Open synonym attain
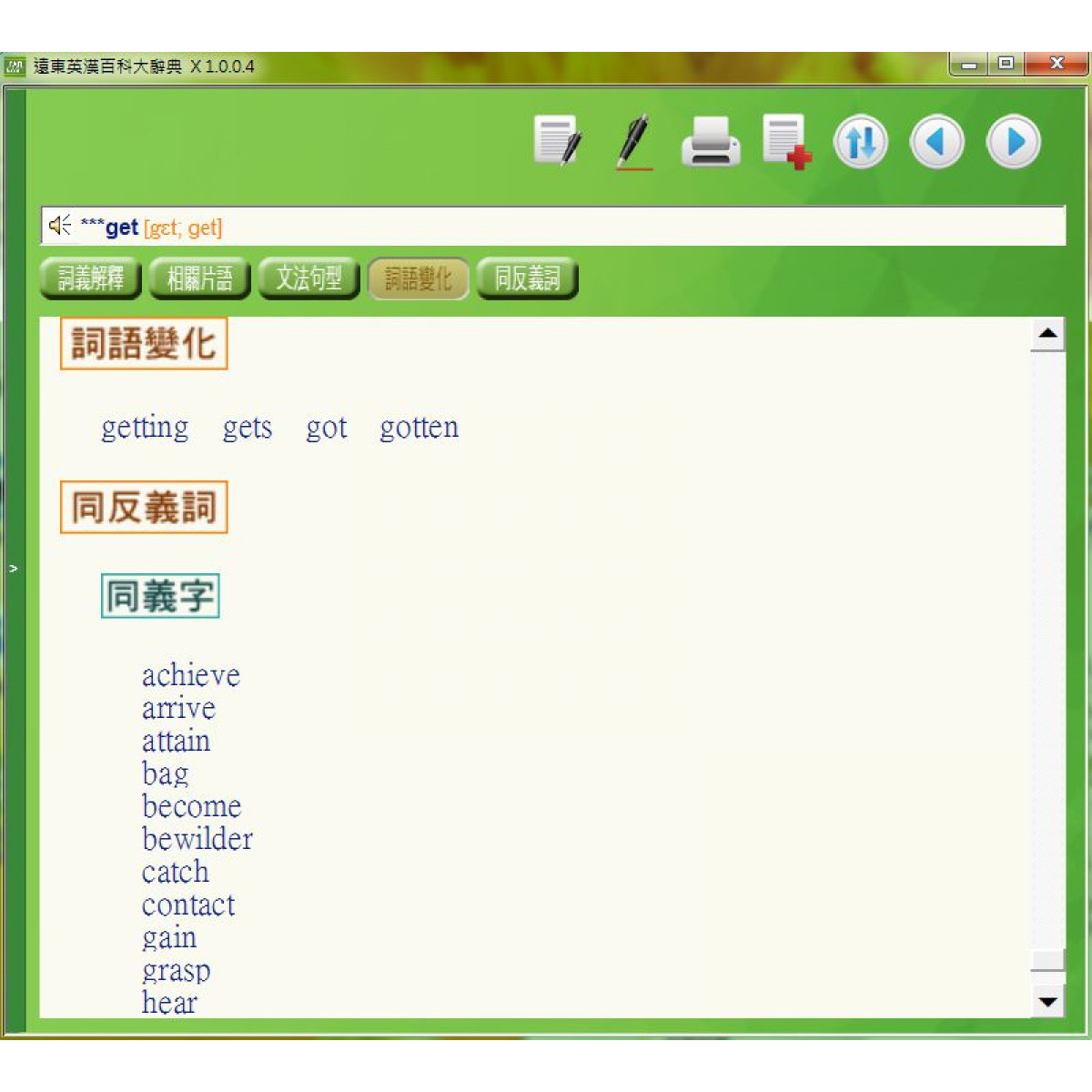The width and height of the screenshot is (1092, 1092). click(x=176, y=741)
